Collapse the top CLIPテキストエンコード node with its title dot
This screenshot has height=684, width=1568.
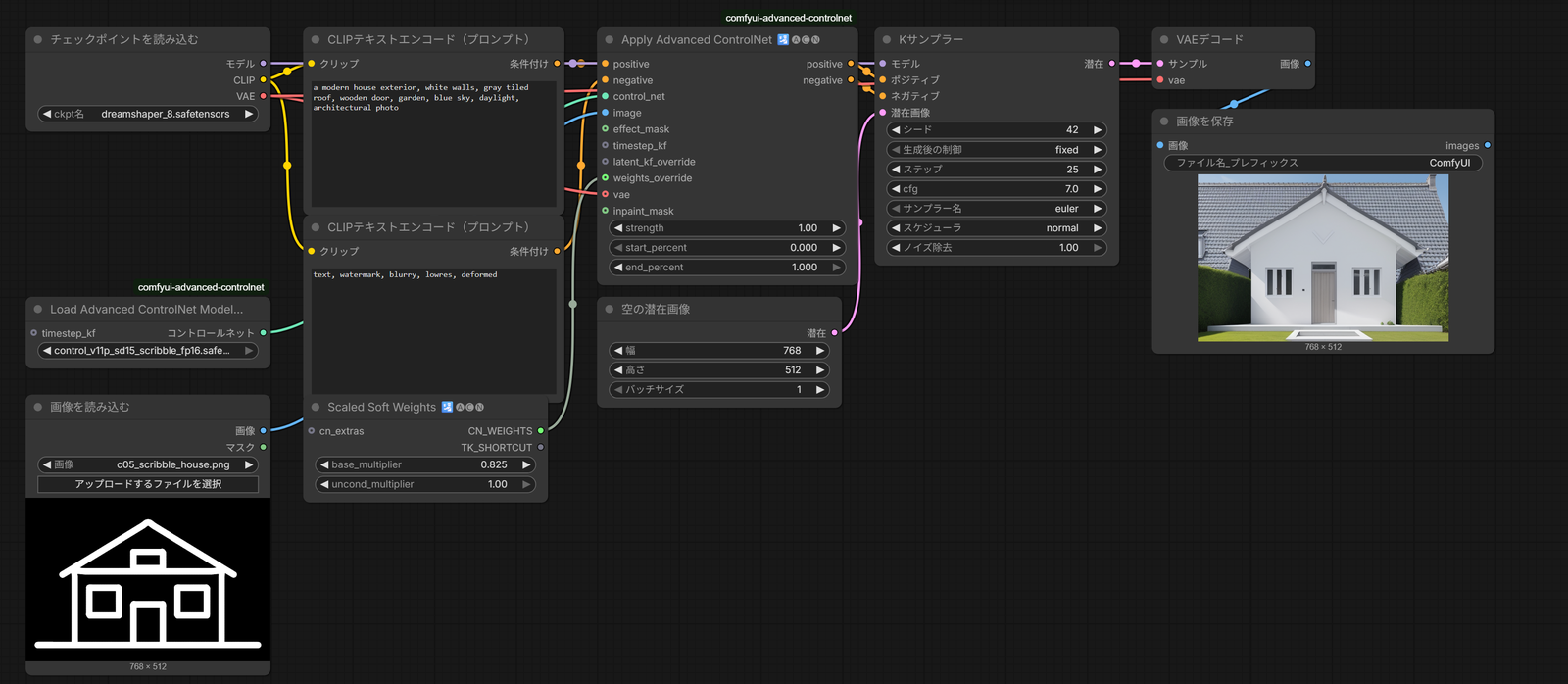point(316,40)
